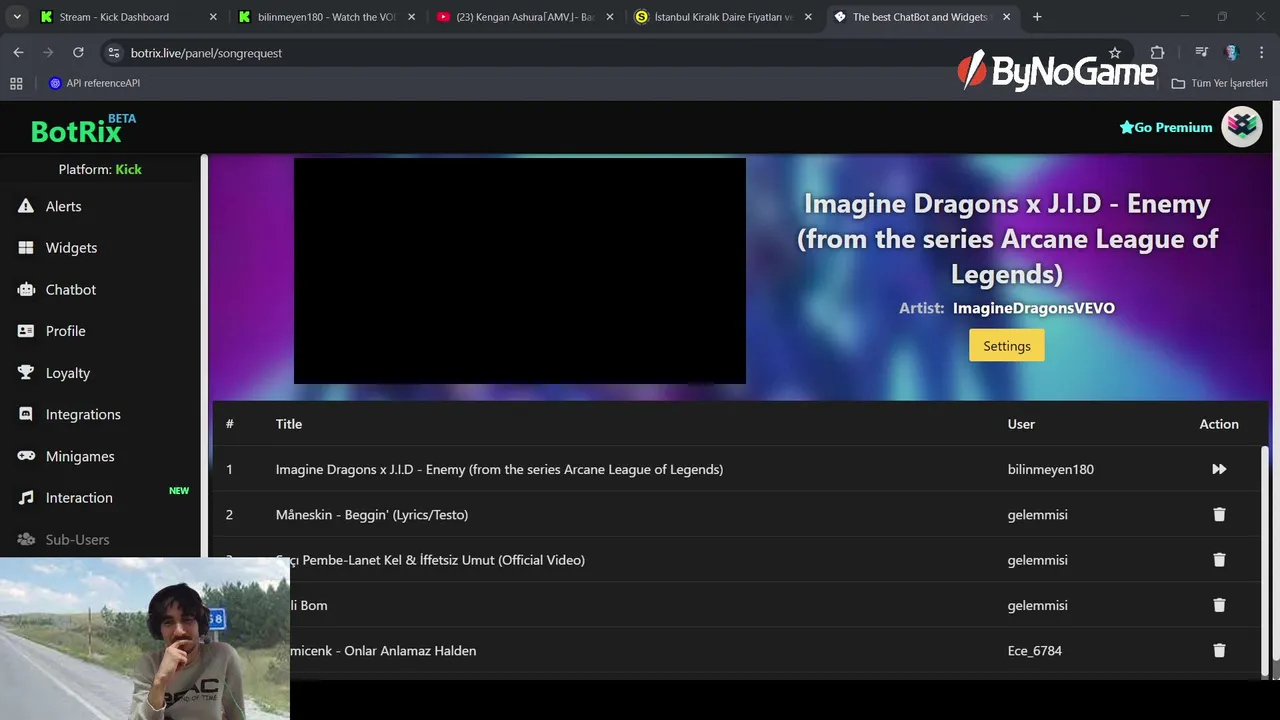Open the apps grid in bookmarks bar
Image resolution: width=1280 pixels, height=720 pixels.
tap(16, 83)
